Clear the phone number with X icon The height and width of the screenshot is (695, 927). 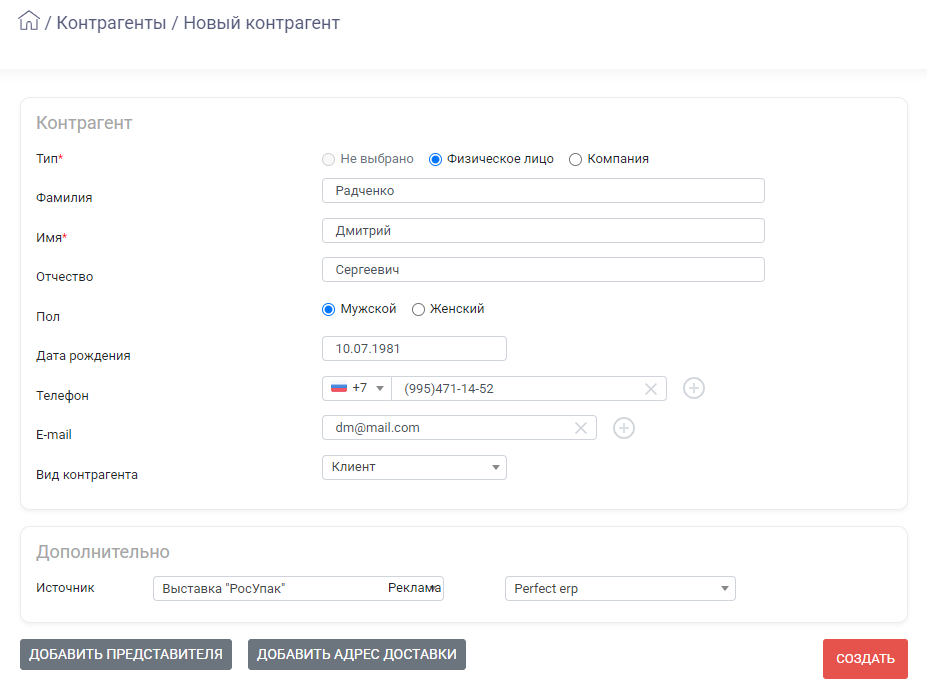pyautogui.click(x=650, y=389)
